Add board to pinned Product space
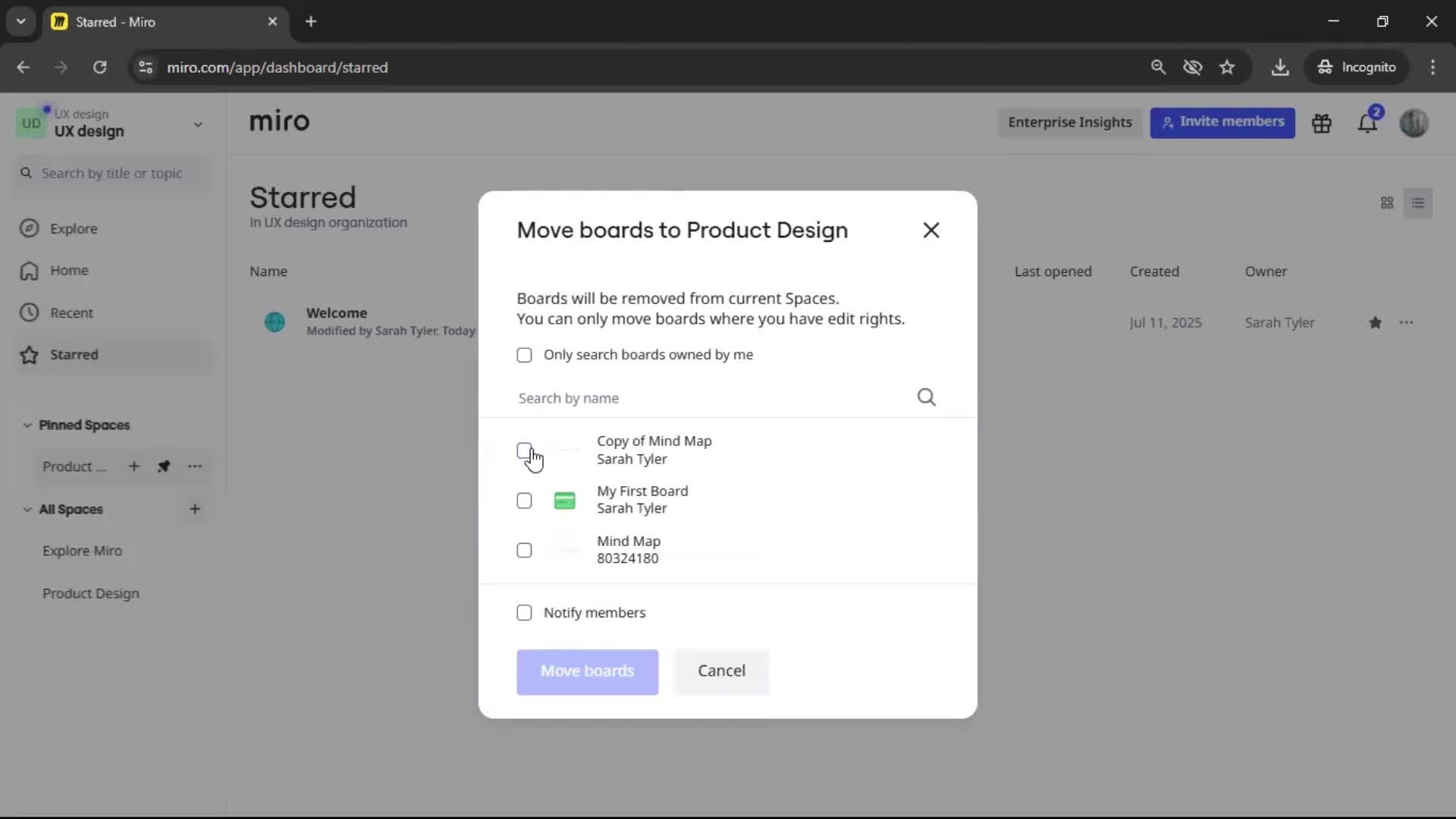The width and height of the screenshot is (1456, 819). click(134, 467)
